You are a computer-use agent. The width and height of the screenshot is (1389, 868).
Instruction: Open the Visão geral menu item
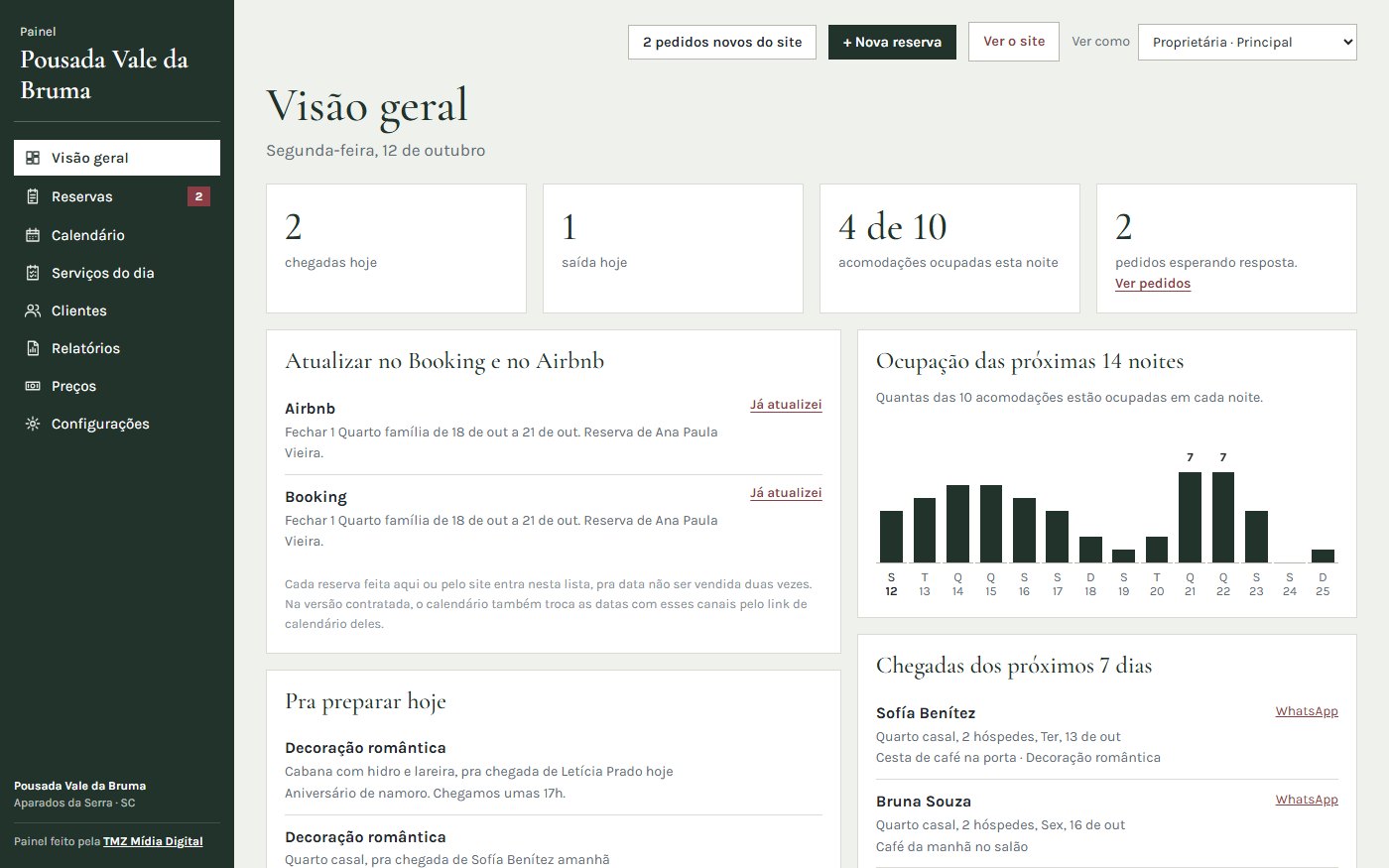117,158
